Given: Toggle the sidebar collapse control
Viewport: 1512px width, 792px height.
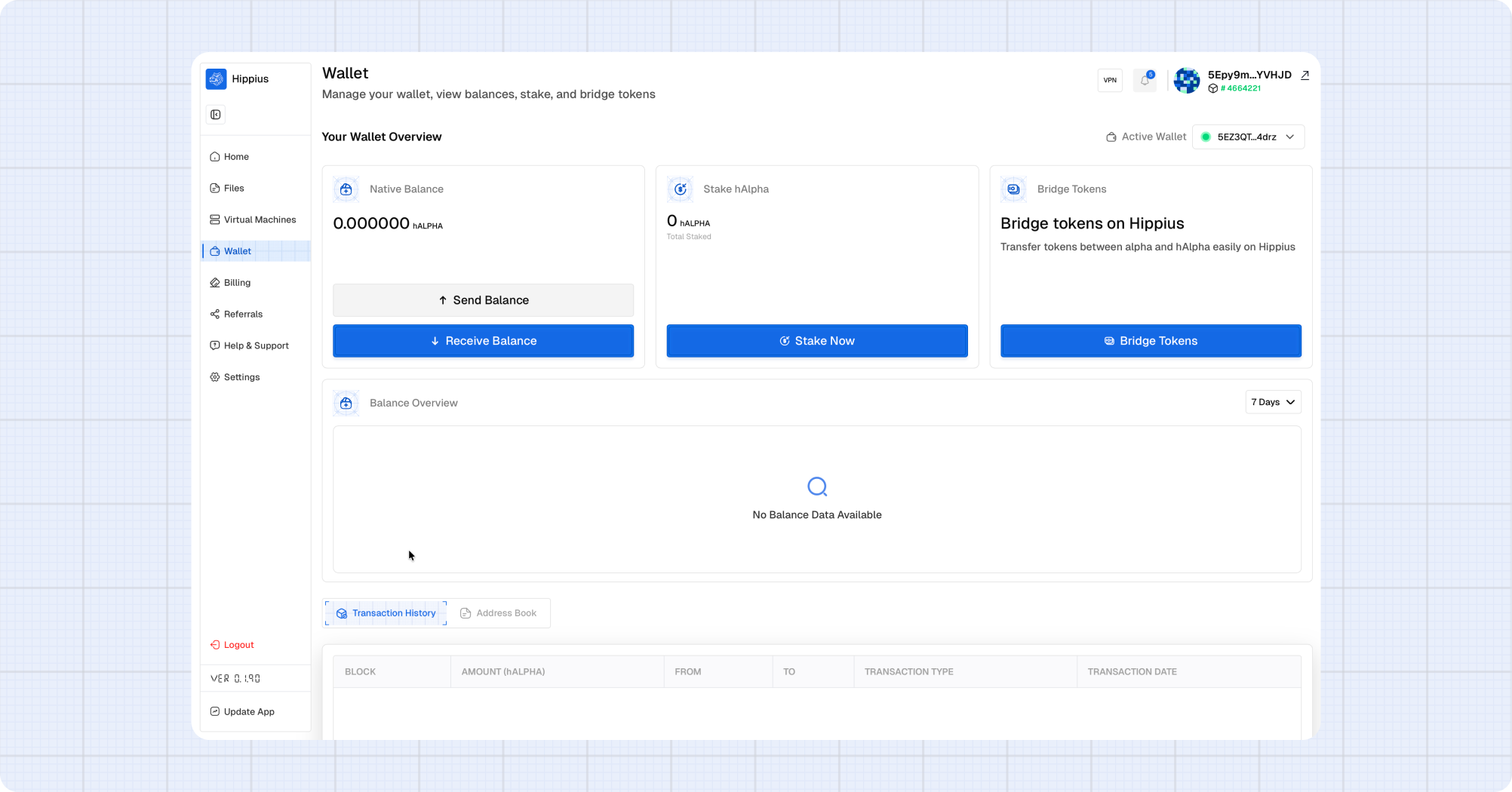Looking at the screenshot, I should pos(216,115).
